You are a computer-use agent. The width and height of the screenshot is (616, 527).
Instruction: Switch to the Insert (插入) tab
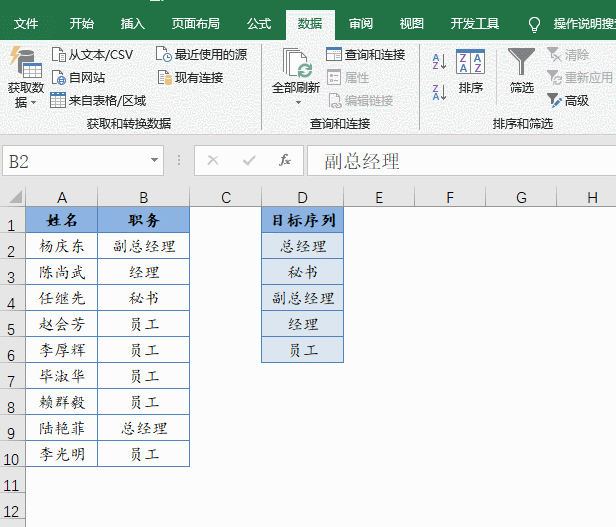(132, 24)
